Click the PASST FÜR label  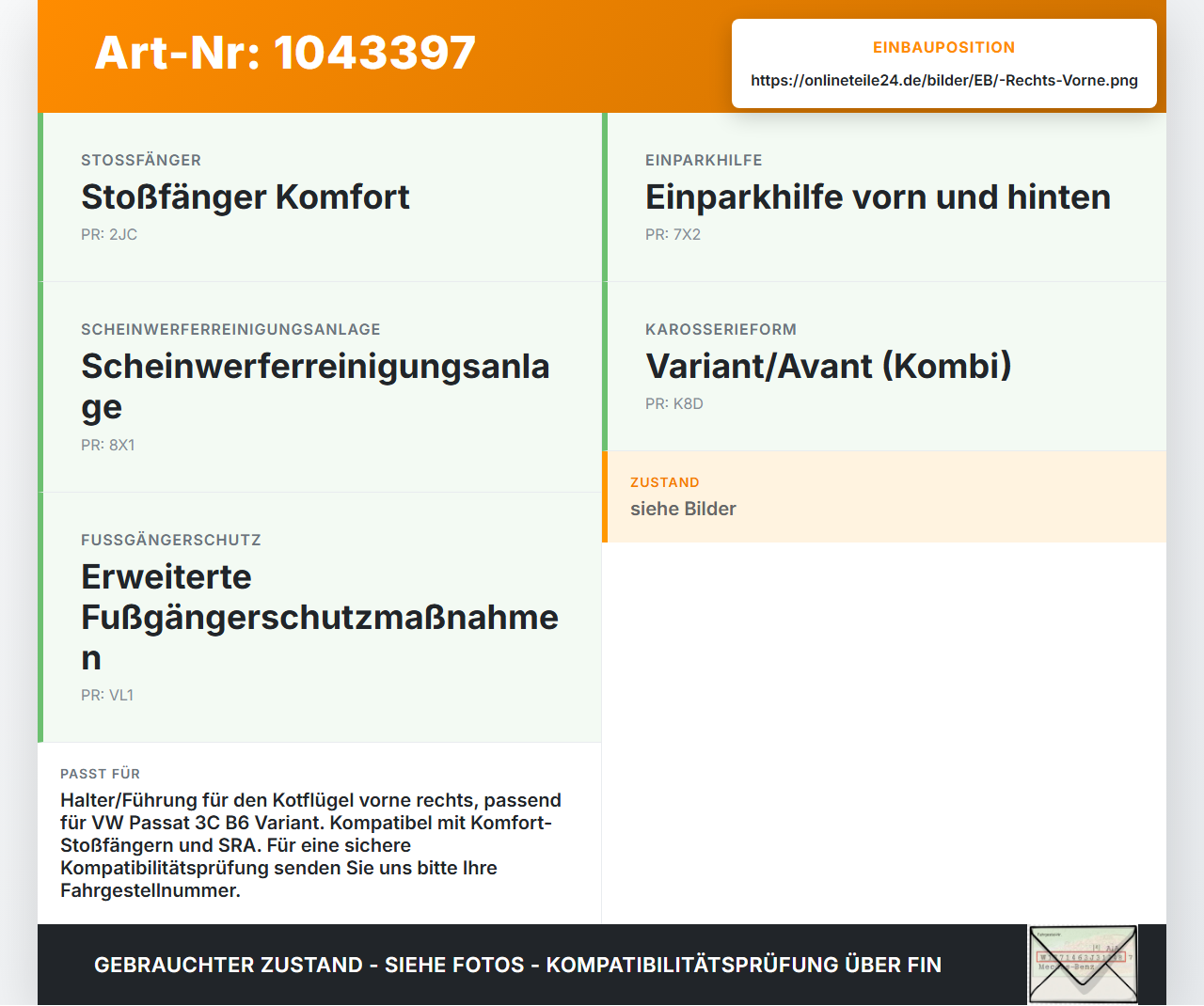point(100,774)
